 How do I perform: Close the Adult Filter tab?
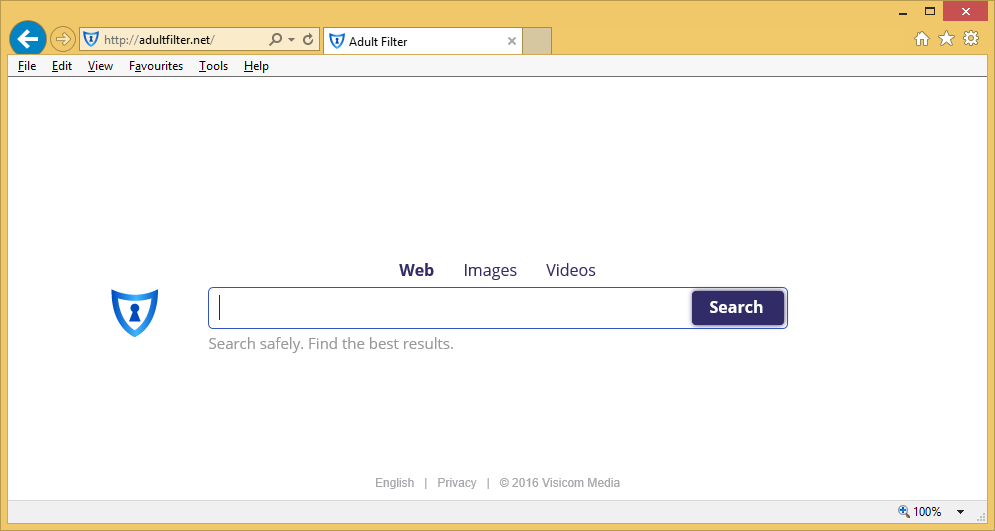click(512, 41)
